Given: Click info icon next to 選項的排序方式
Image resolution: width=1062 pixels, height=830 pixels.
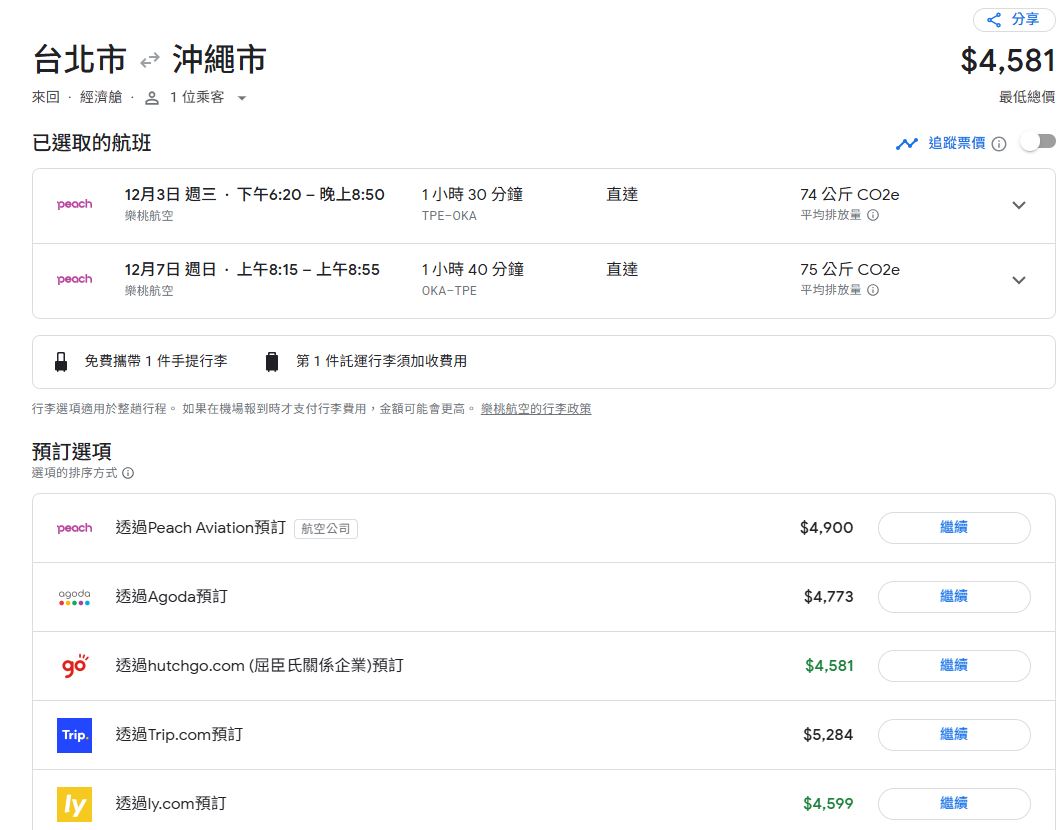Looking at the screenshot, I should (x=128, y=473).
